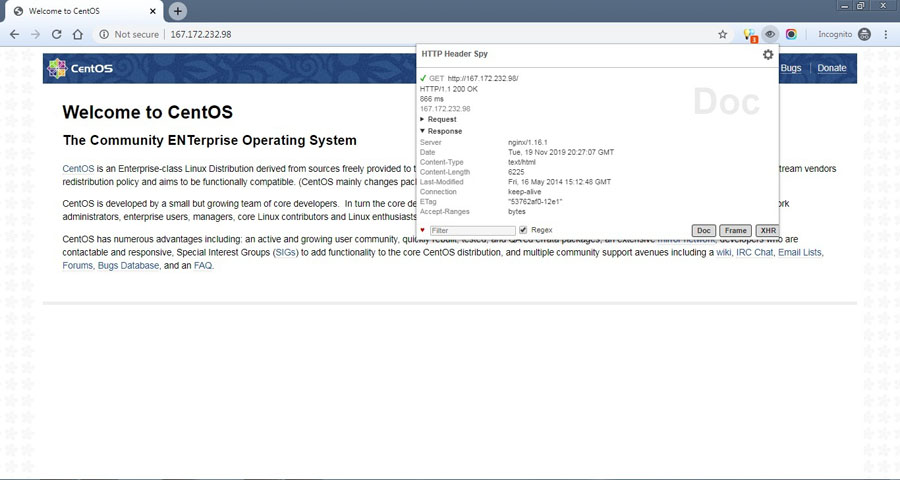Click the Not secure label in address bar
Viewport: 900px width, 480px height.
tap(137, 34)
